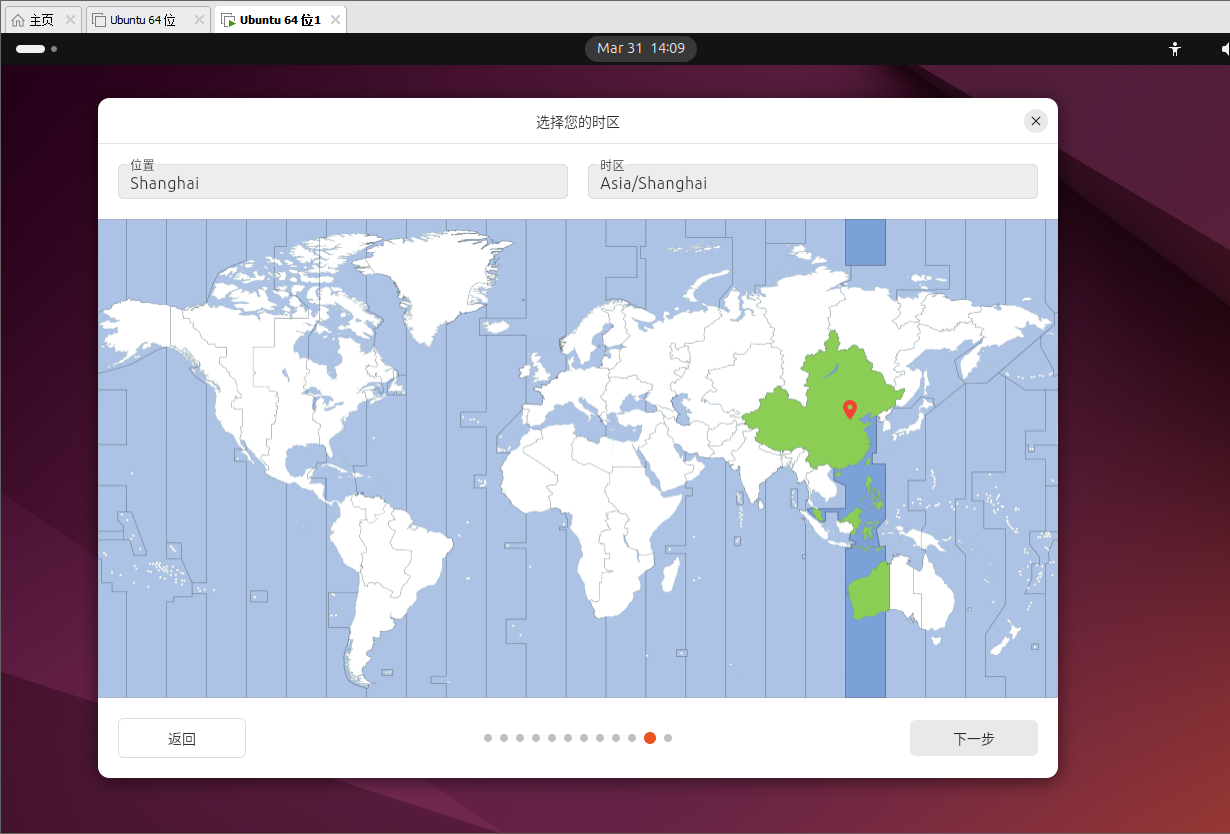The width and height of the screenshot is (1230, 834).
Task: Click the 返回 button
Action: pos(182,738)
